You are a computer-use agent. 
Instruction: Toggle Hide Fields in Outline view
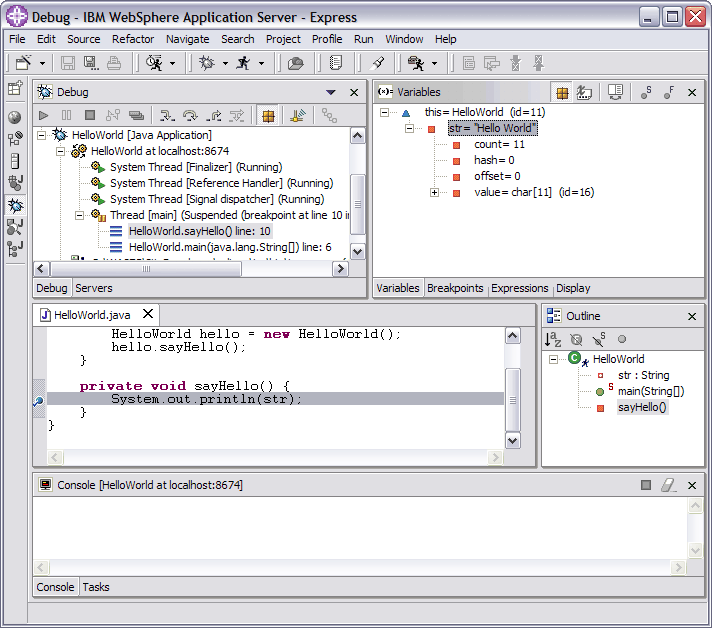point(576,339)
